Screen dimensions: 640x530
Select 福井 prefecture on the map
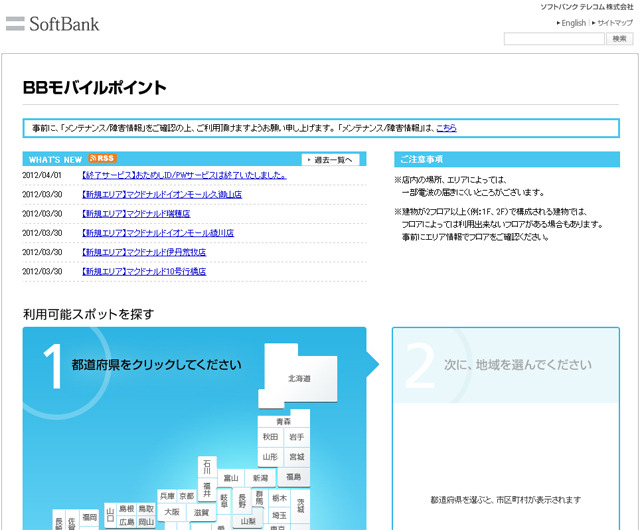207,490
